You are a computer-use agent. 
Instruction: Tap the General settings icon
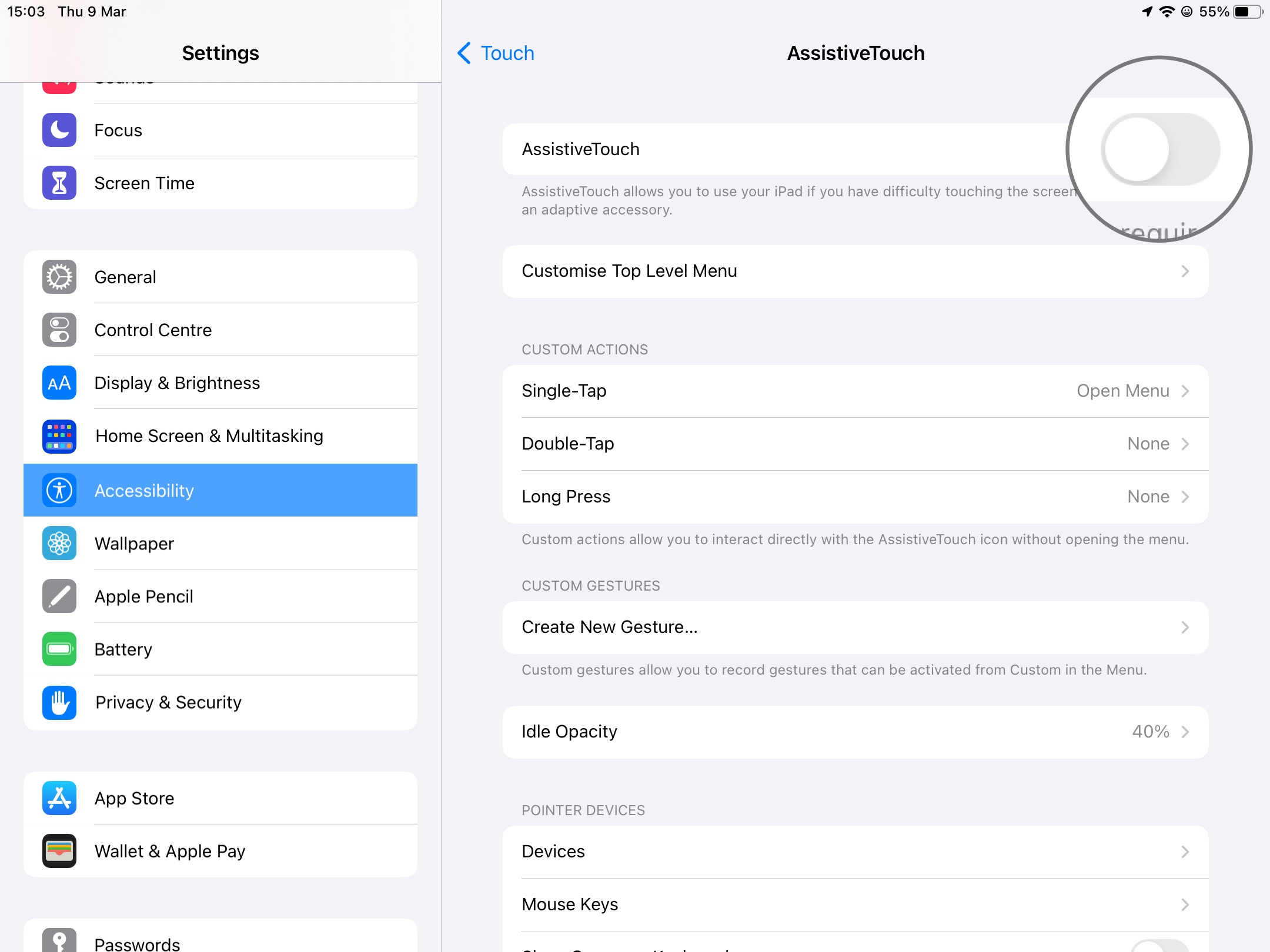click(59, 276)
